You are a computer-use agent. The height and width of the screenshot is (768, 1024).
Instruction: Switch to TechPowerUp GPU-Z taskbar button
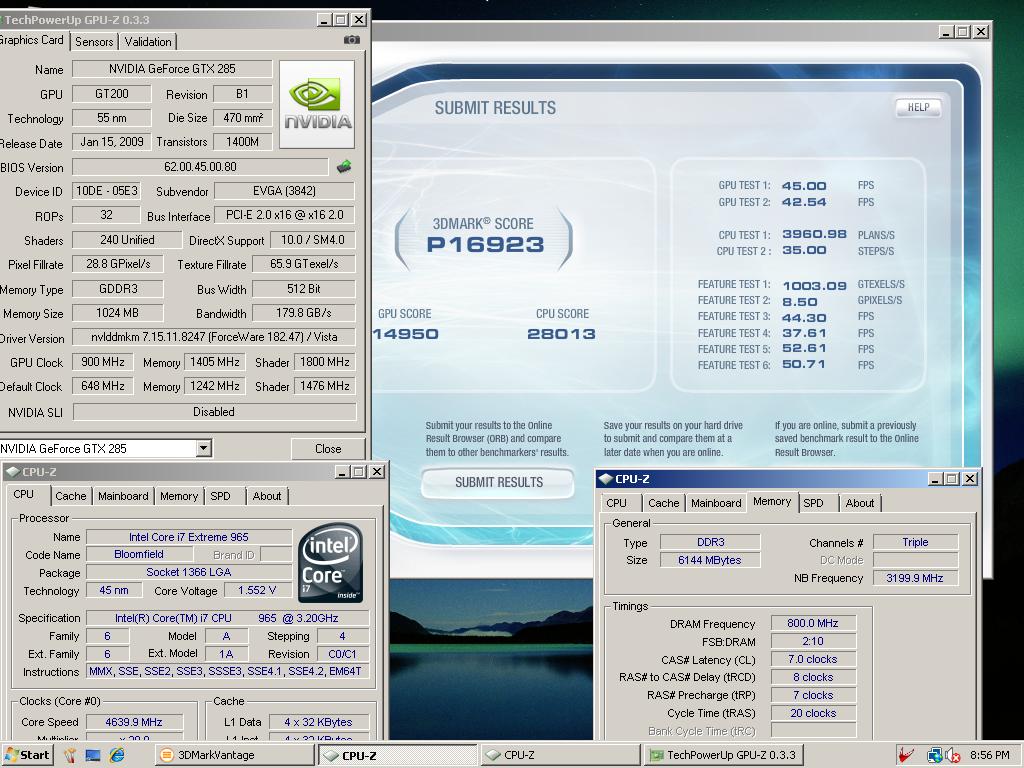pos(723,755)
